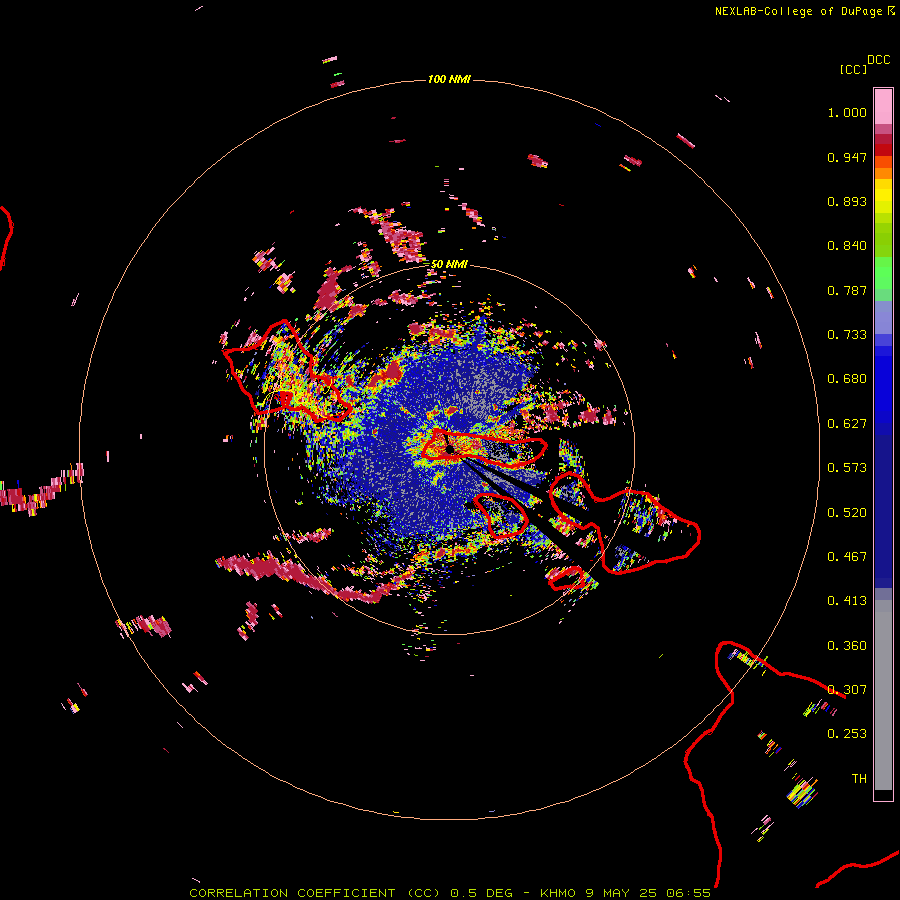
Task: Click the 0.467 legend value
Action: click(847, 557)
